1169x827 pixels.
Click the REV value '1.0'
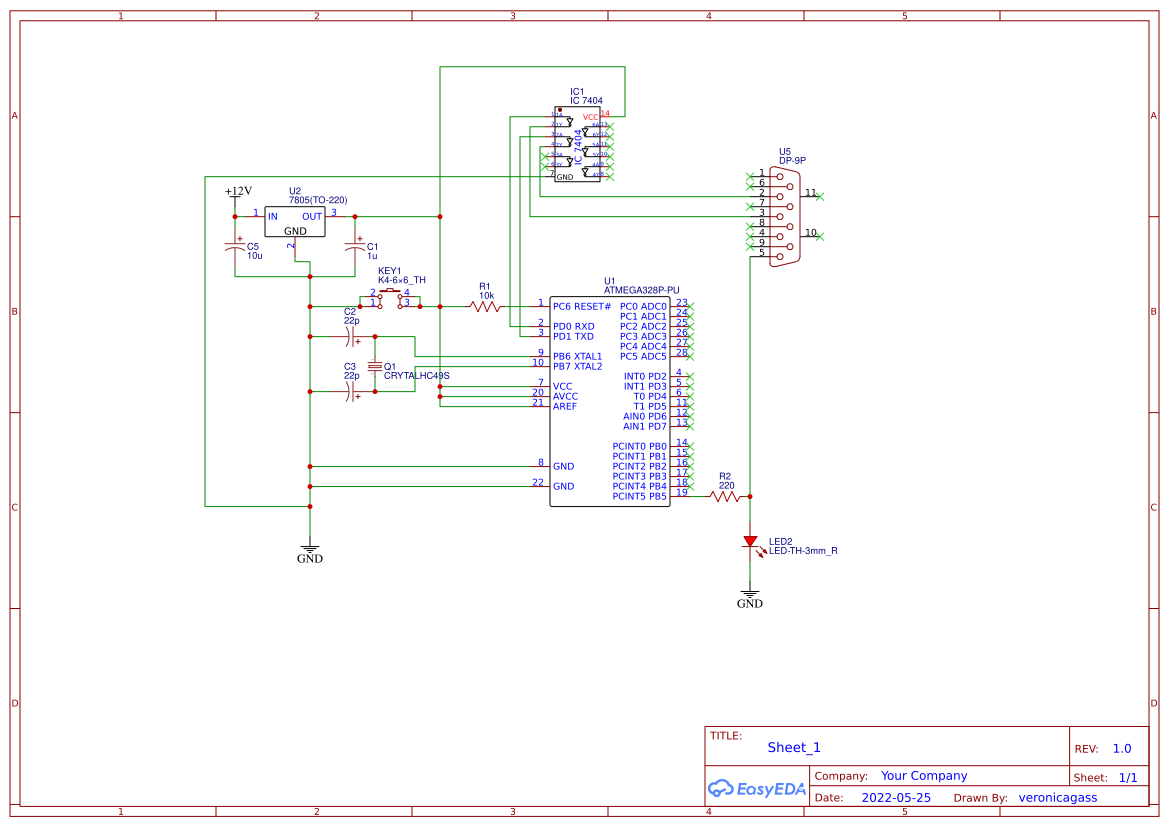(x=1122, y=749)
